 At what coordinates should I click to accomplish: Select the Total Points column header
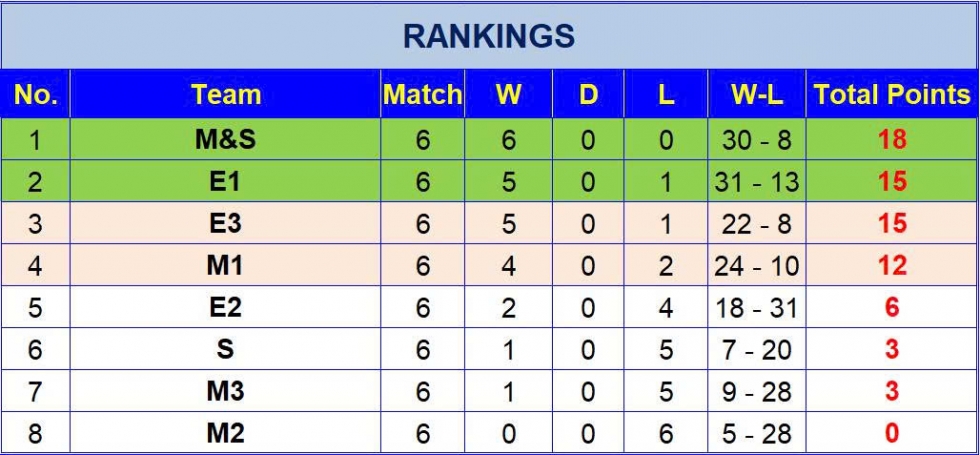click(892, 95)
